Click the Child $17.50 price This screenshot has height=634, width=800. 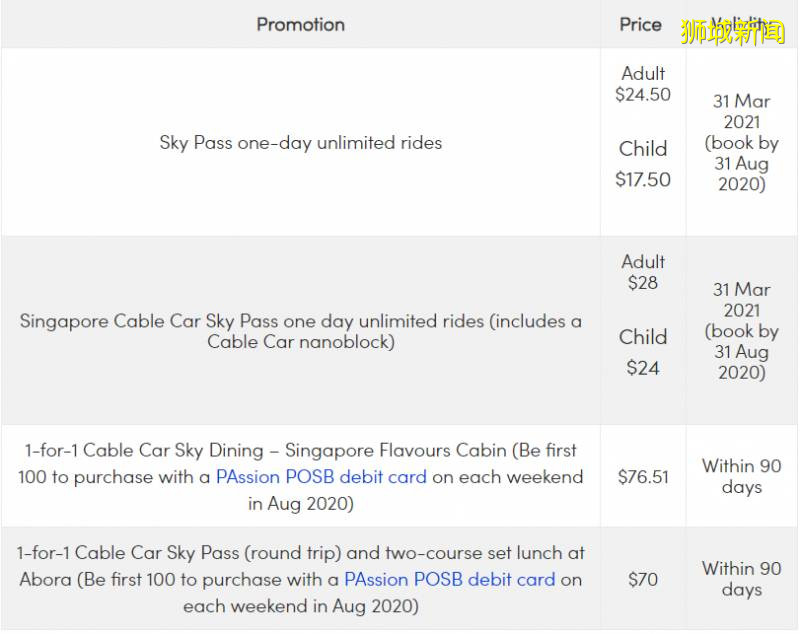click(643, 164)
